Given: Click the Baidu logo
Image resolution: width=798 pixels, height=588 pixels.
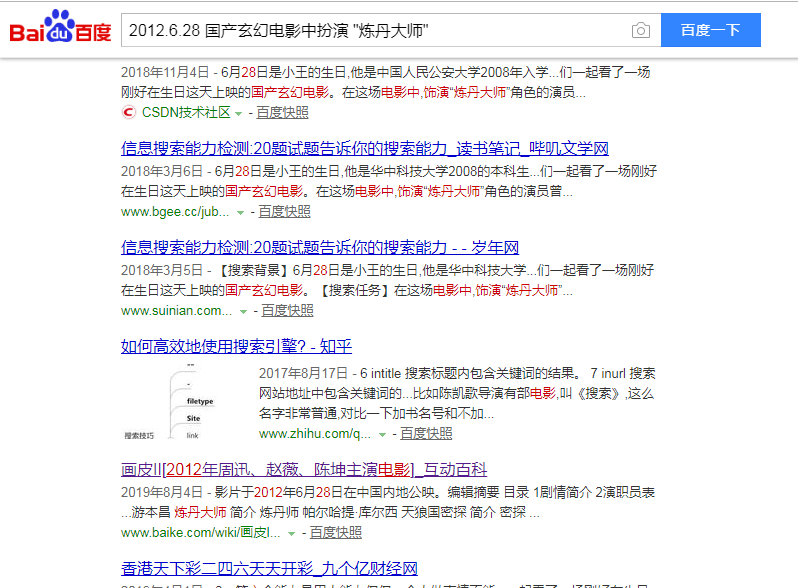Looking at the screenshot, I should pos(60,26).
